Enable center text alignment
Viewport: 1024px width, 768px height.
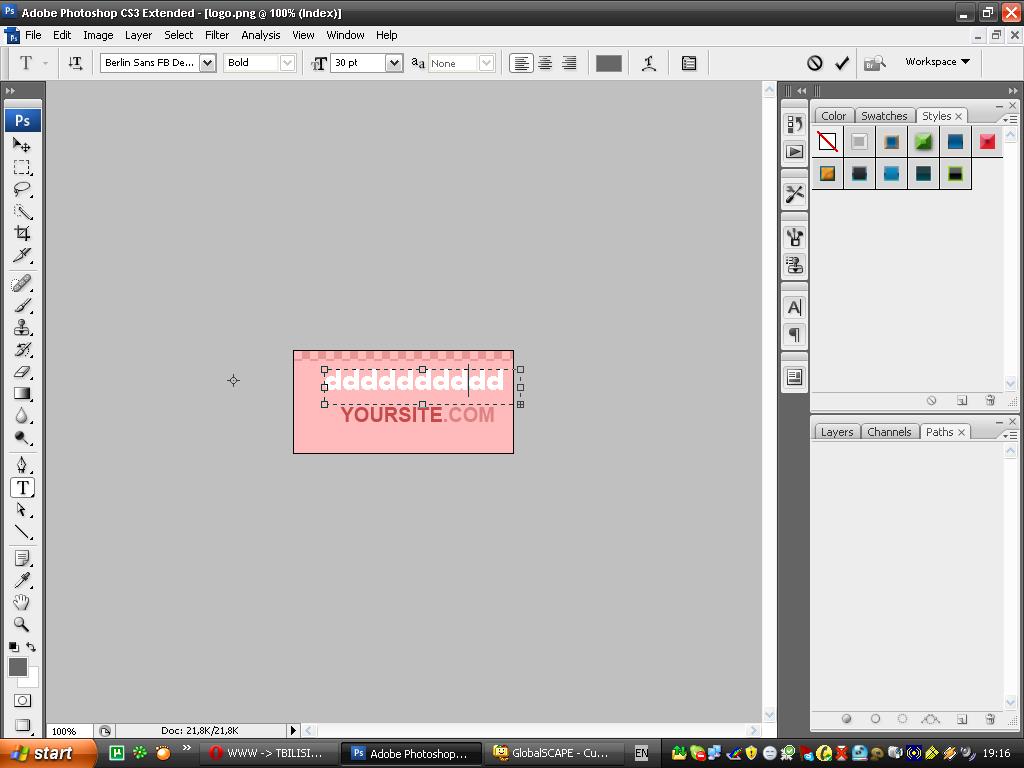[x=545, y=63]
